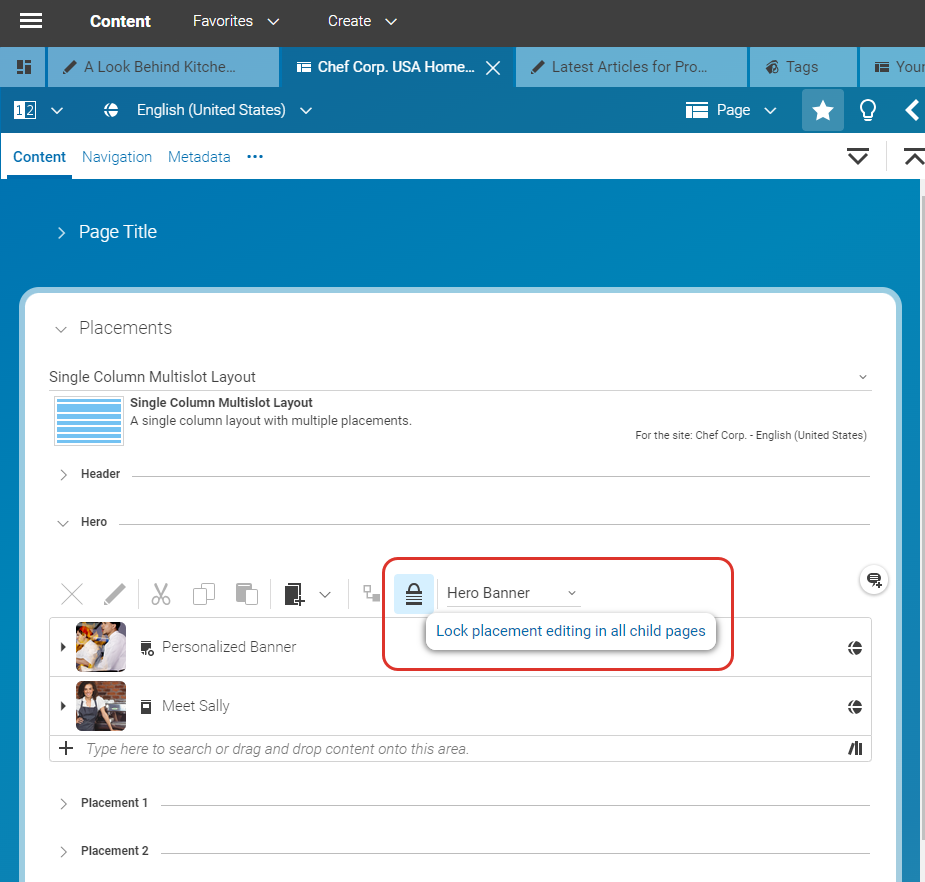Click the cut scissors icon
This screenshot has width=925, height=882.
pyautogui.click(x=161, y=594)
